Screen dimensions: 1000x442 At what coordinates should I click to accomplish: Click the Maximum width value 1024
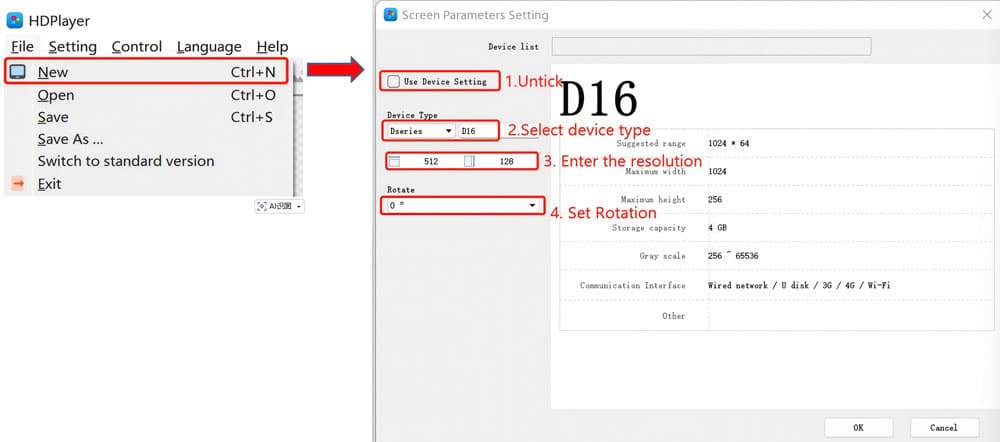coord(717,172)
